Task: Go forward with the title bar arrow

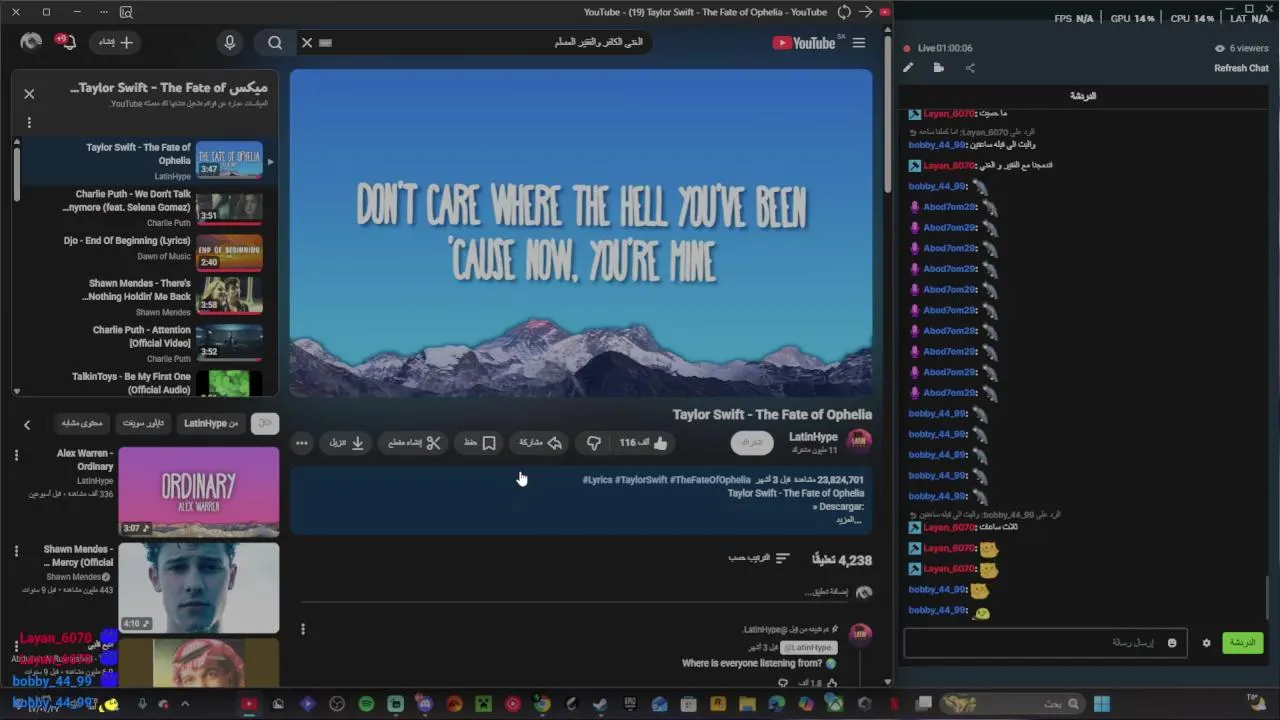Action: 866,12
